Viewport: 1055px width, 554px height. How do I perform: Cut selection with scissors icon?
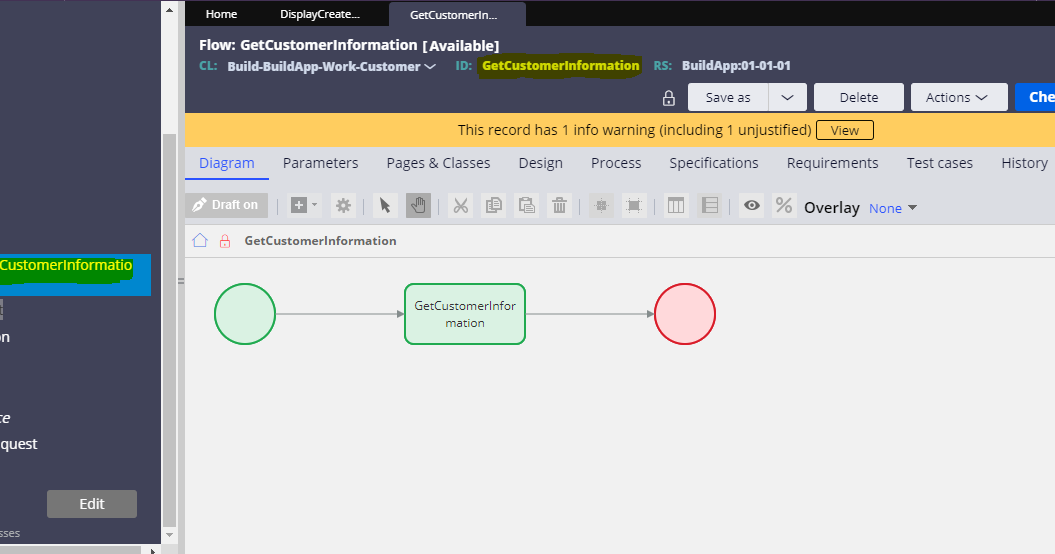460,205
